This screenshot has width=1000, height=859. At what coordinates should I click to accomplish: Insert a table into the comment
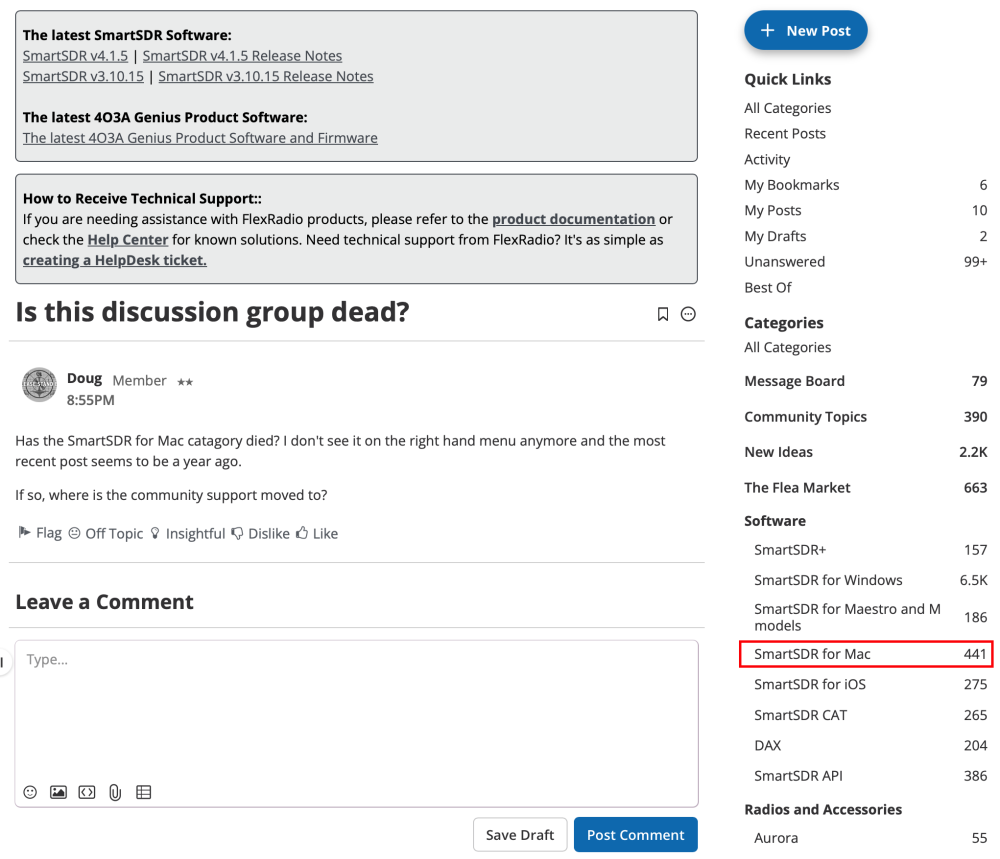coord(143,792)
